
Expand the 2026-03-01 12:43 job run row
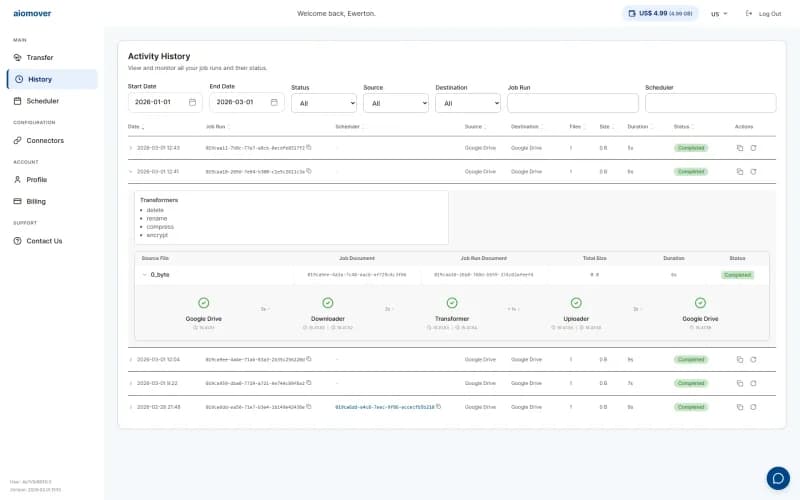(x=131, y=148)
